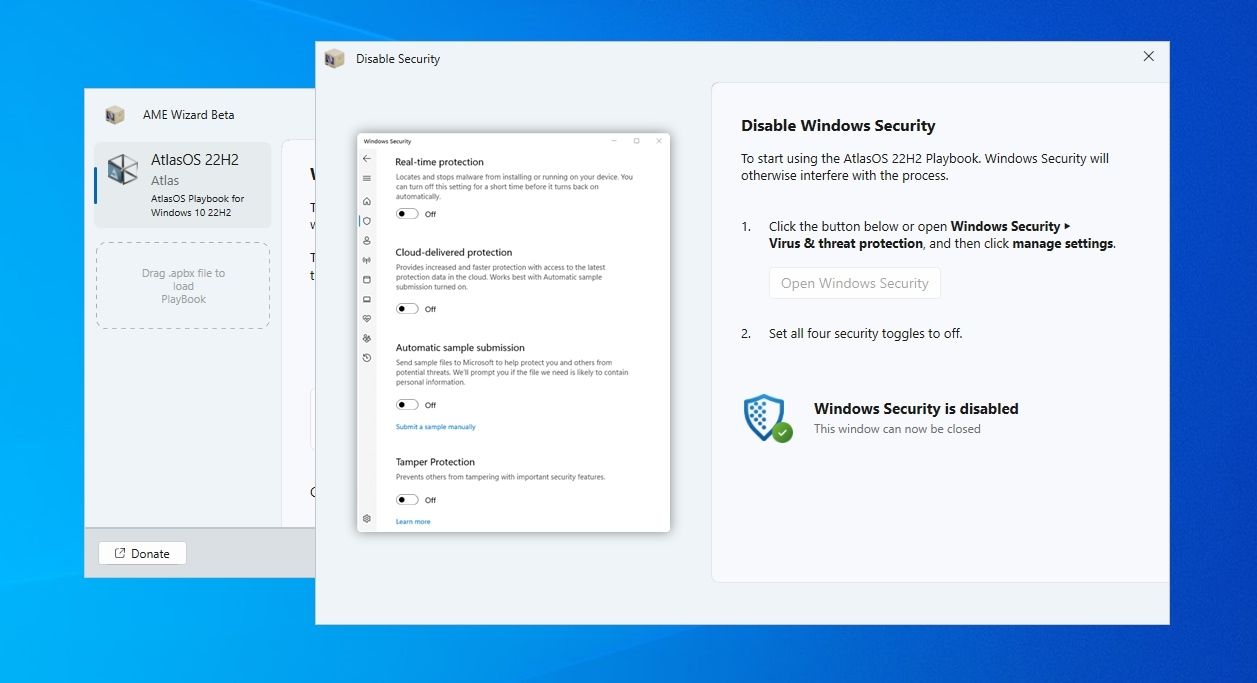Select the Virus & threat protection shield icon

tap(367, 221)
